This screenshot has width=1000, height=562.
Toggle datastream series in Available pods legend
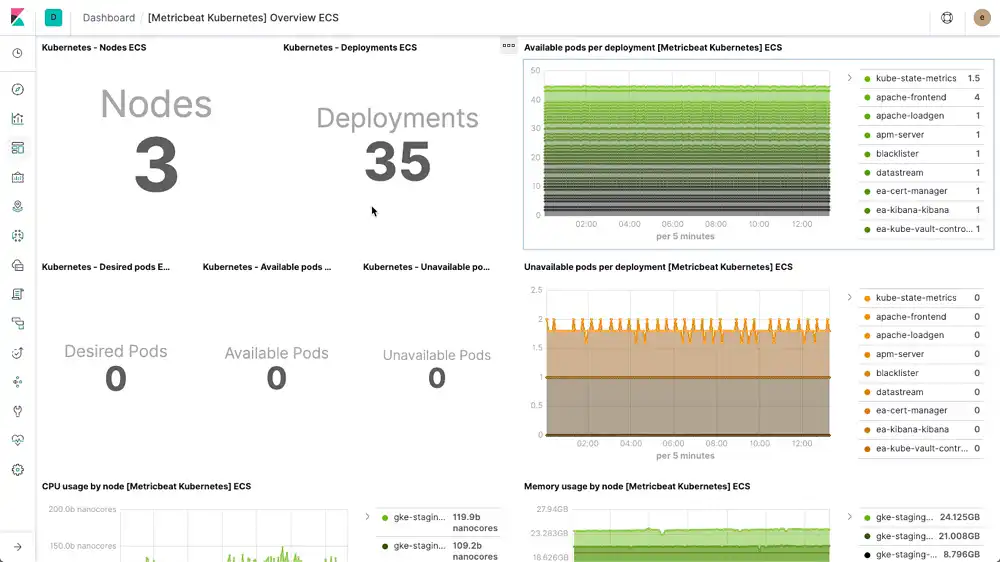tap(899, 173)
